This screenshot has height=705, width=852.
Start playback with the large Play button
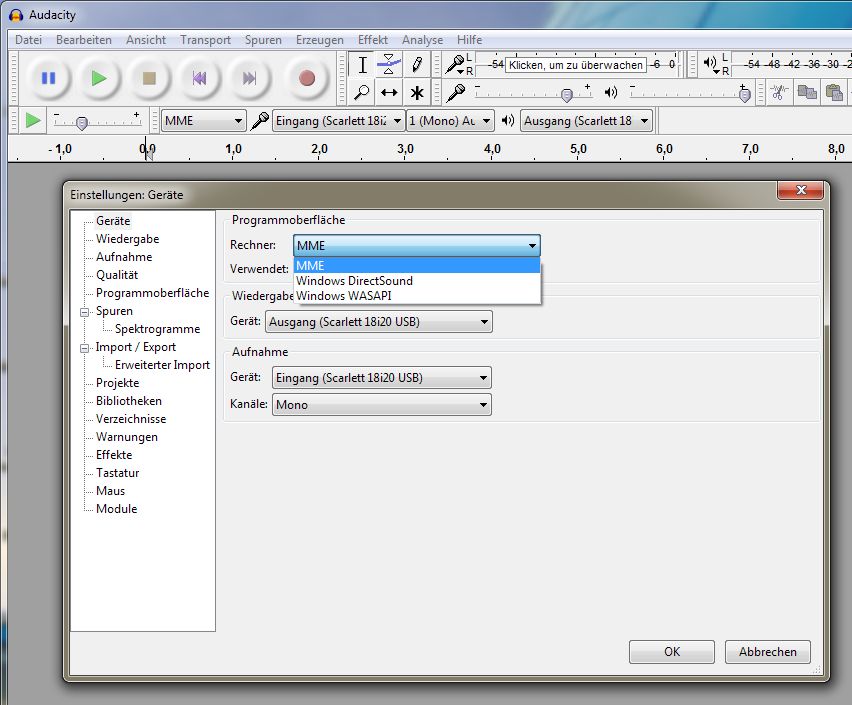[x=99, y=78]
